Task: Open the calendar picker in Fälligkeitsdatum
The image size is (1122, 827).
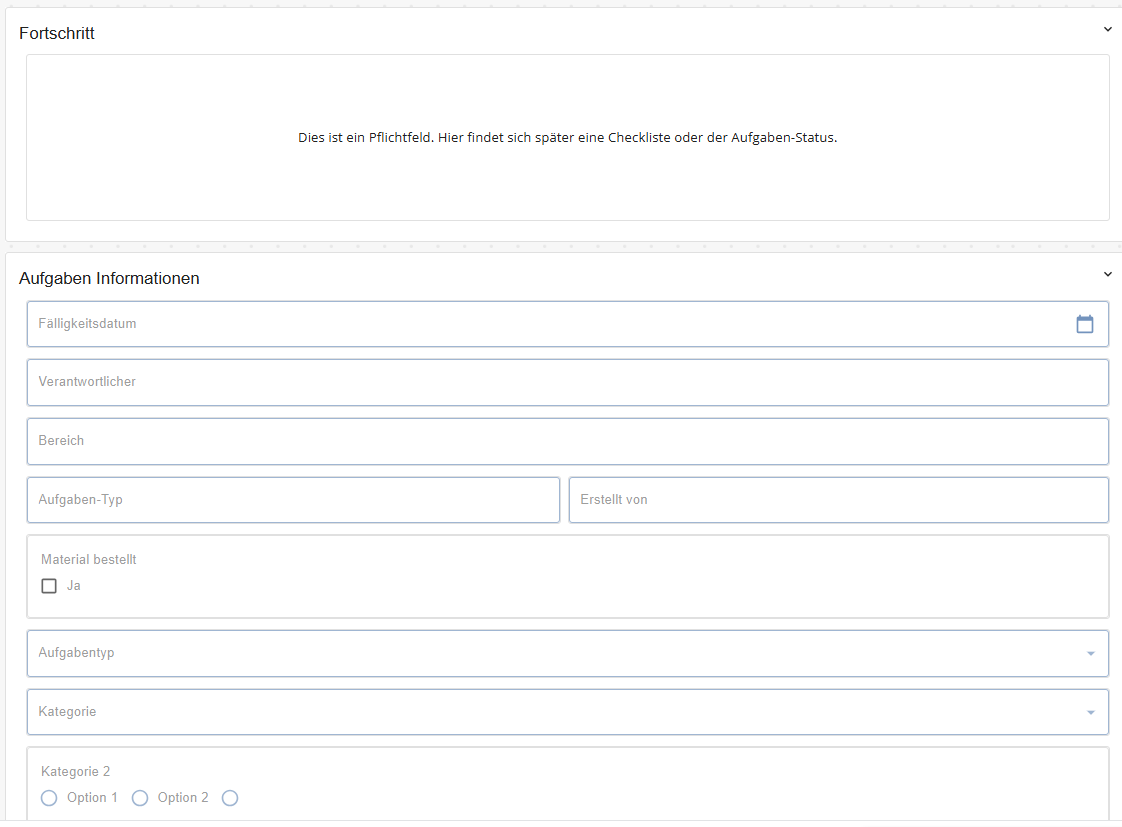Action: 1085,324
